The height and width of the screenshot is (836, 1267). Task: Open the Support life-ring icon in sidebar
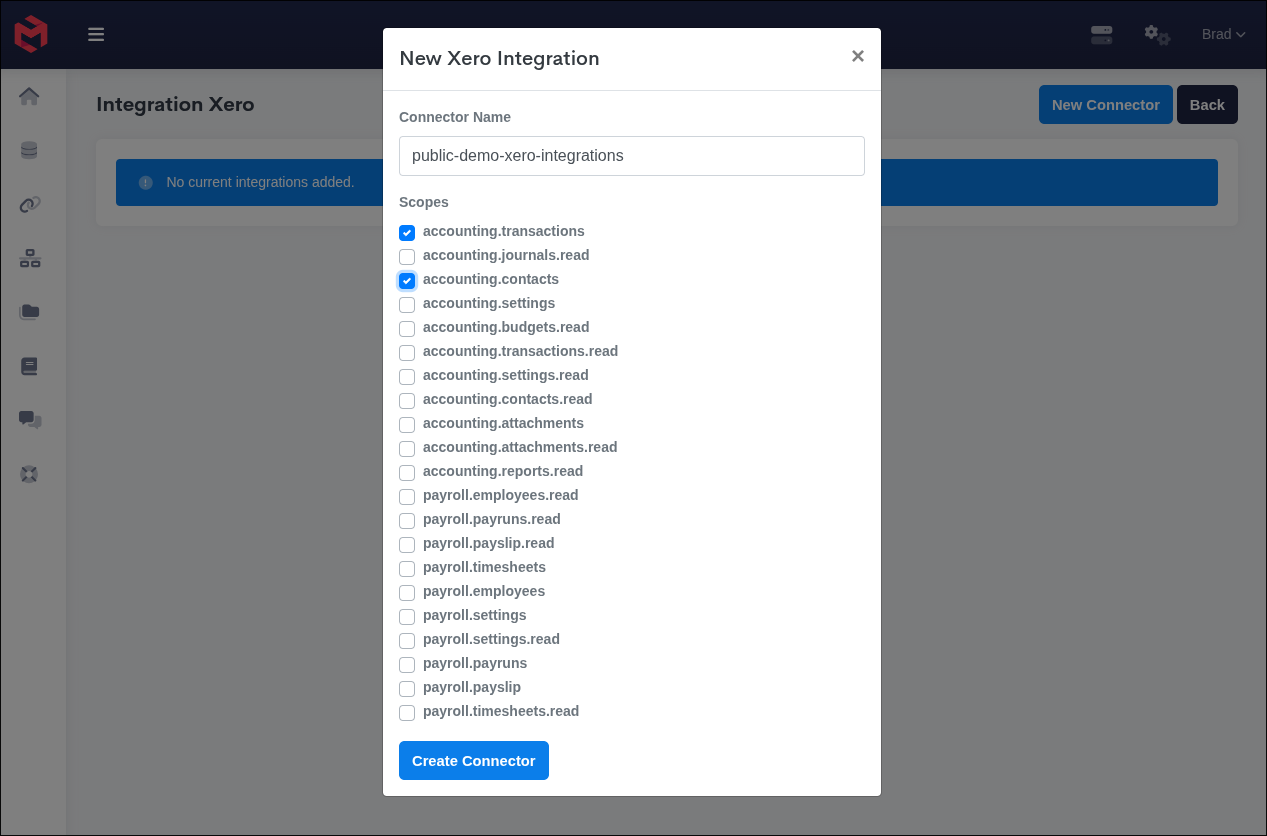point(29,474)
